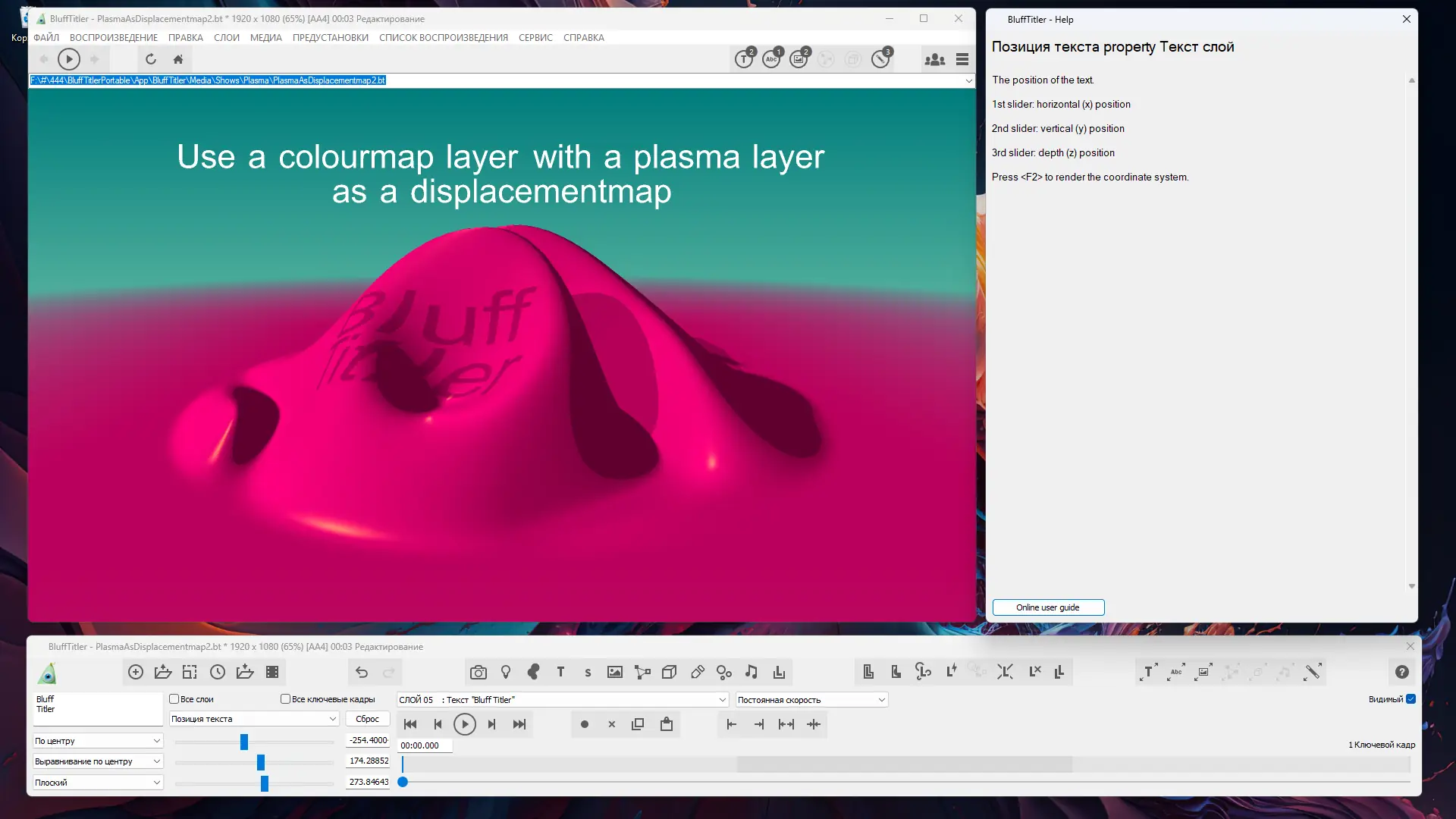Toggle the 'Видимый' visibility checkbox
Screen dimensions: 1456x819
[x=1410, y=699]
